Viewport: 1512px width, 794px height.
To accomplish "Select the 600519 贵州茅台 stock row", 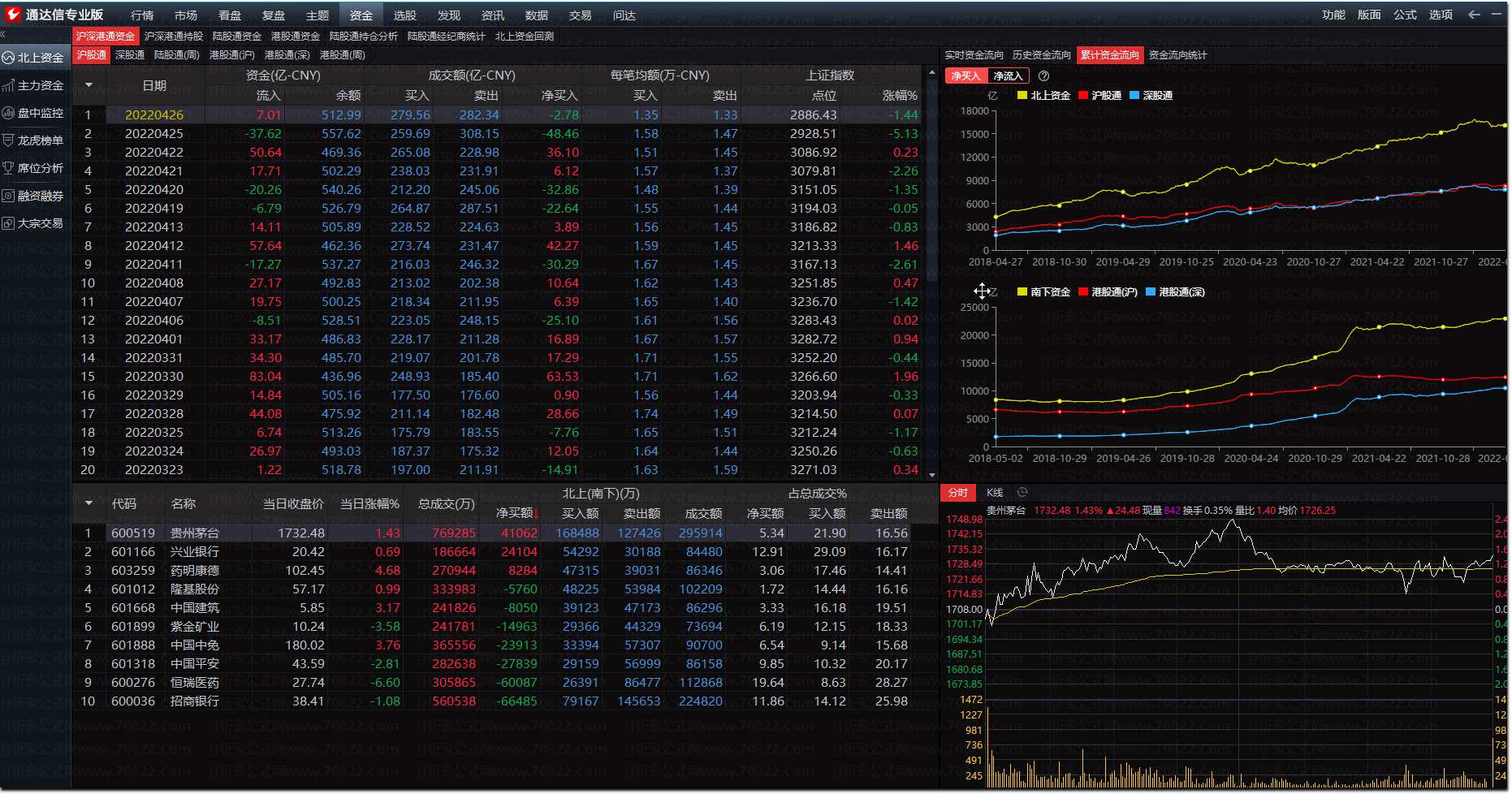I will (x=492, y=533).
